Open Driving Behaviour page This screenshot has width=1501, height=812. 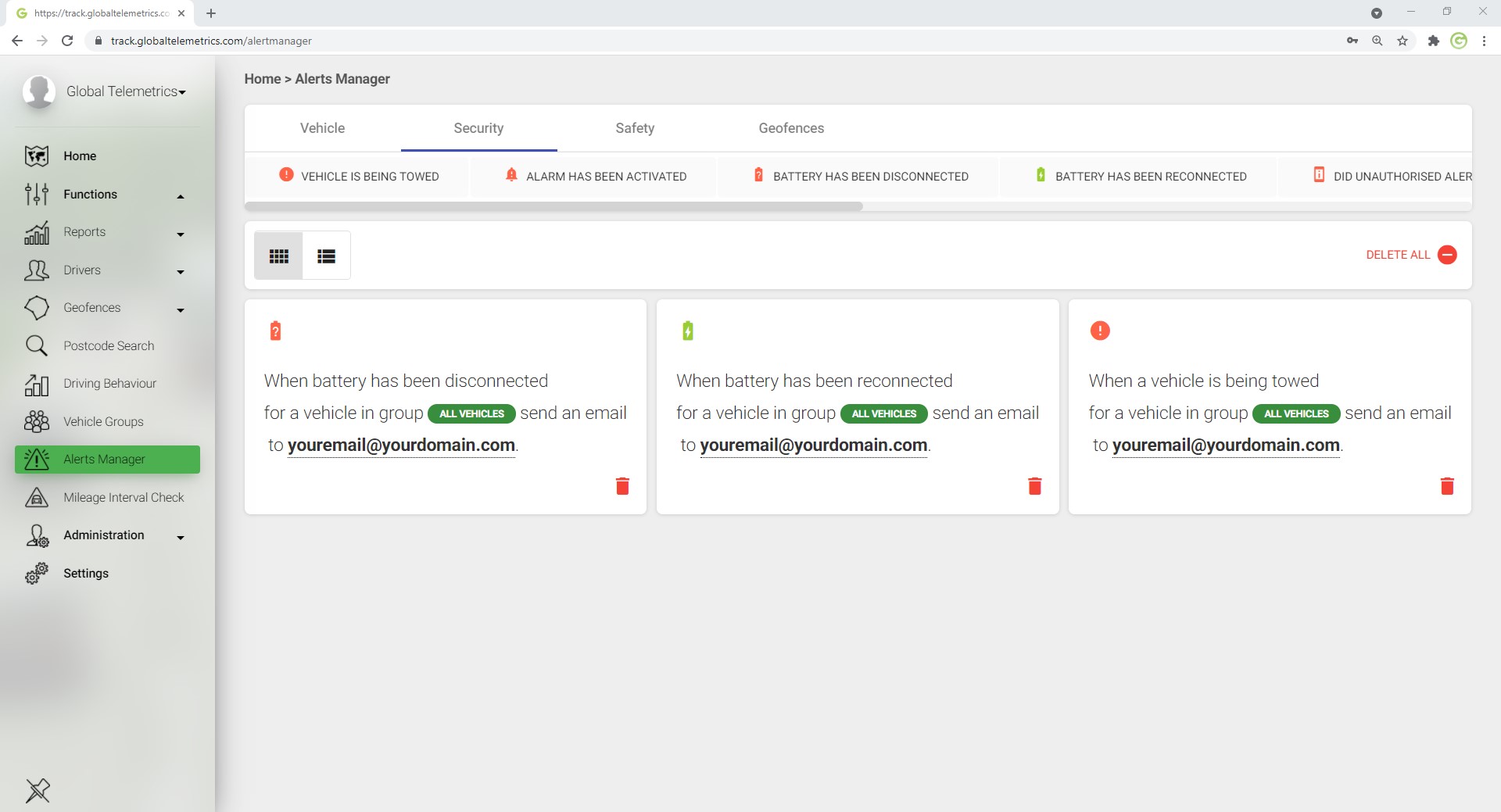[109, 384]
